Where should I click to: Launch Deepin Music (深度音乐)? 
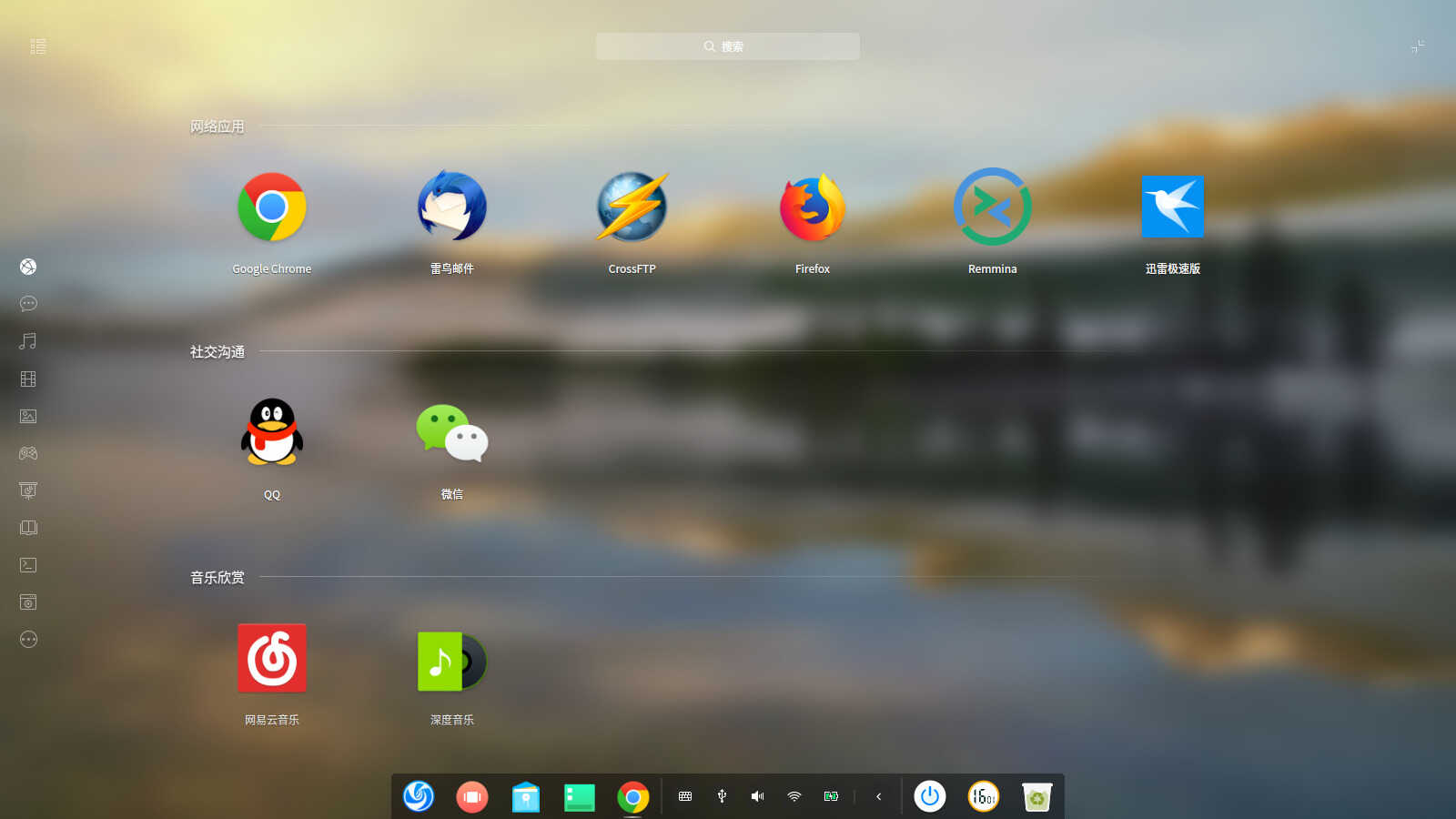(452, 661)
